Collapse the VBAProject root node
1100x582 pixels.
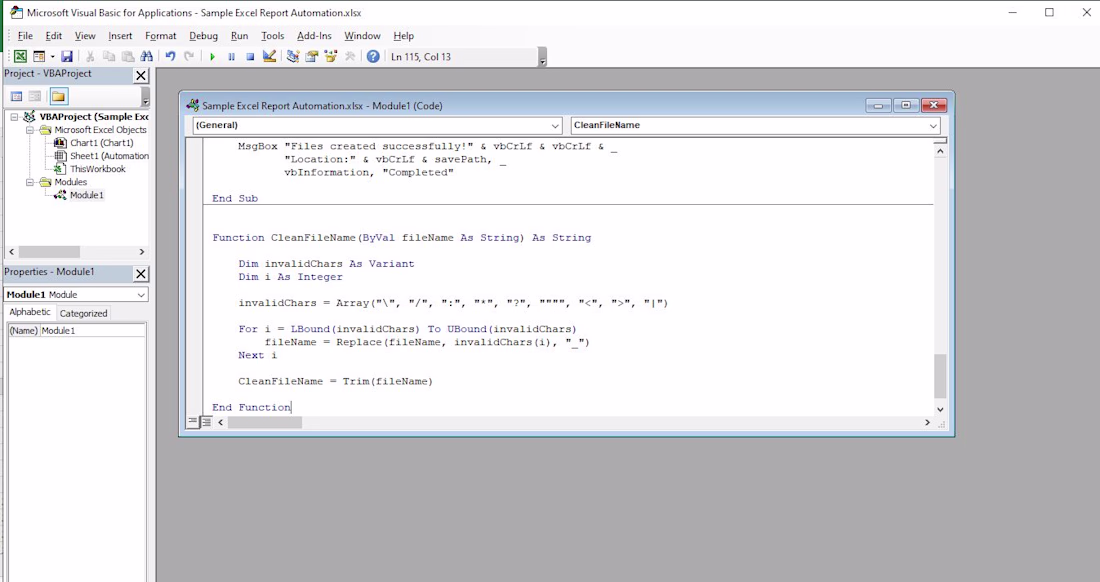coord(14,117)
